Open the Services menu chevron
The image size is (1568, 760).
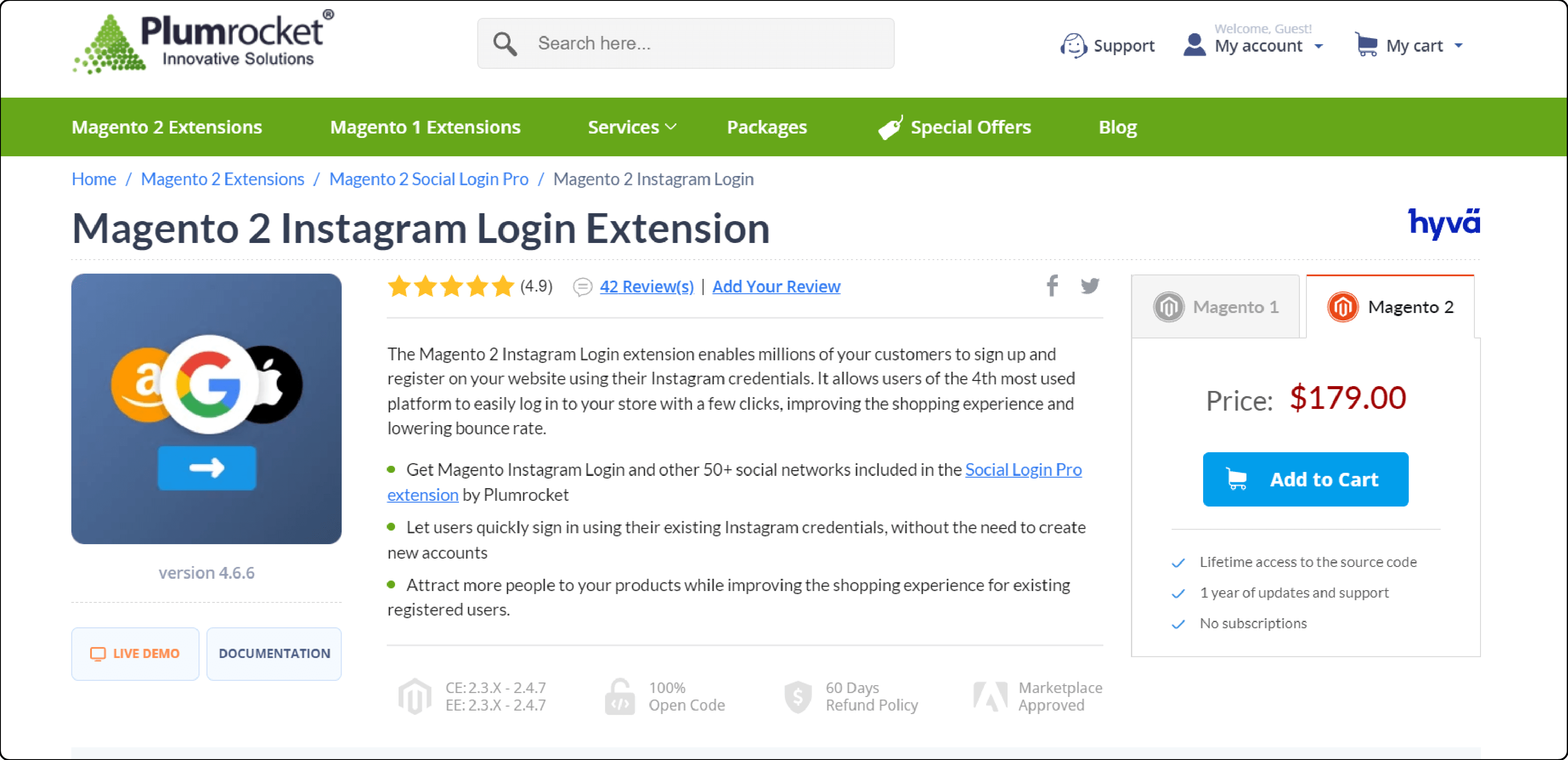coord(670,127)
